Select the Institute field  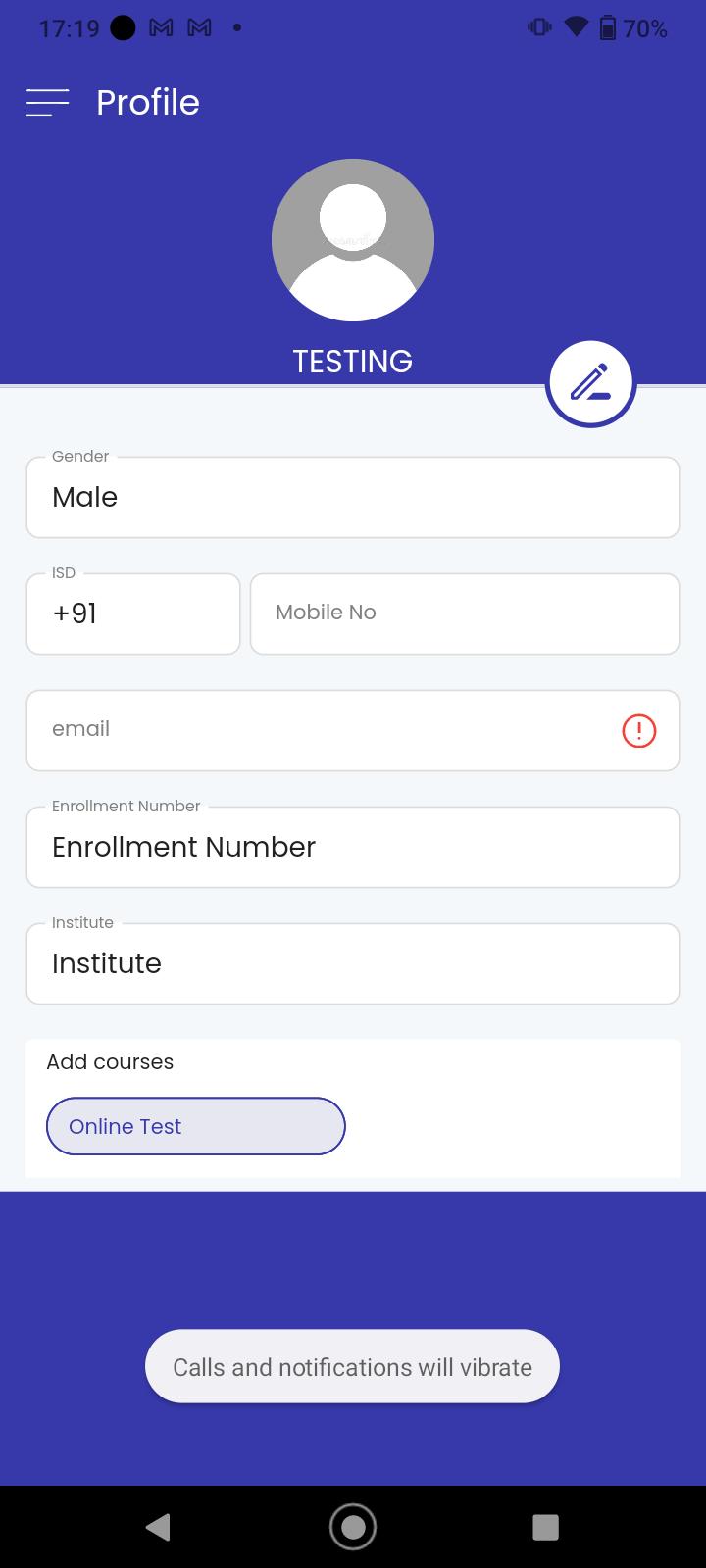(x=353, y=963)
